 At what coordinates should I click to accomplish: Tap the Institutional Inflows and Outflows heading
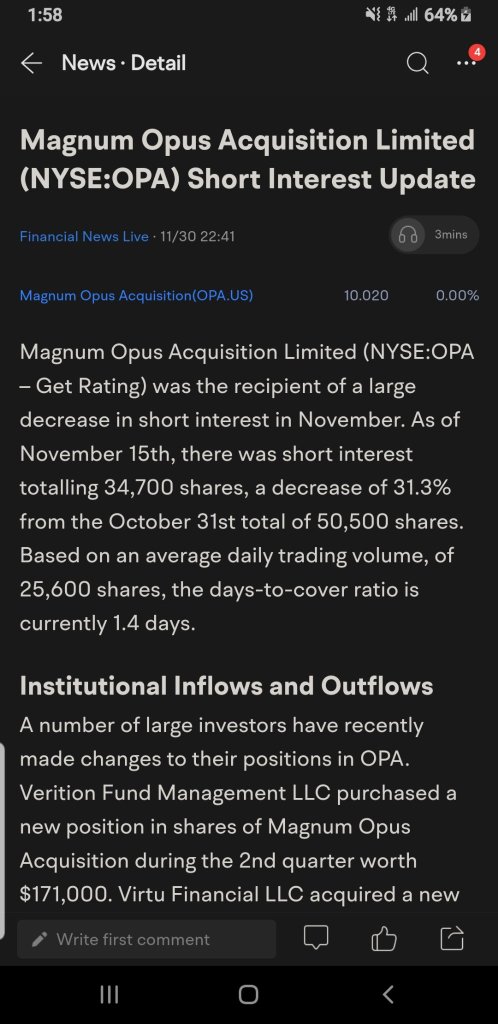point(226,686)
